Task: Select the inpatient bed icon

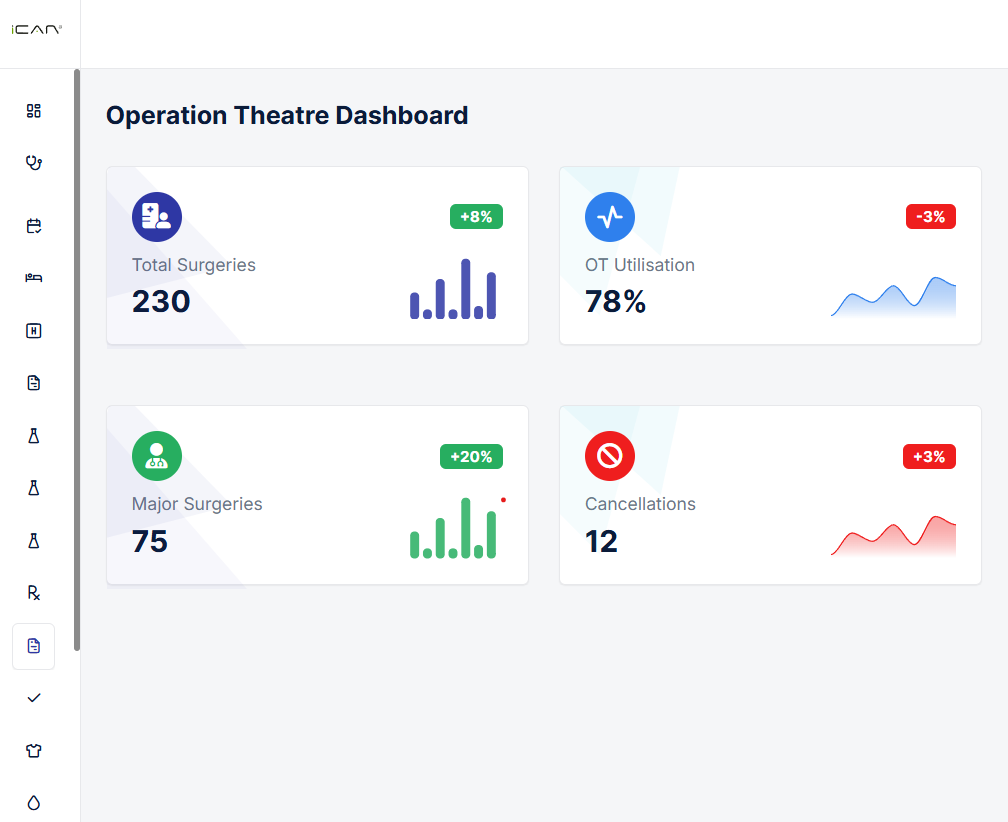Action: tap(33, 278)
